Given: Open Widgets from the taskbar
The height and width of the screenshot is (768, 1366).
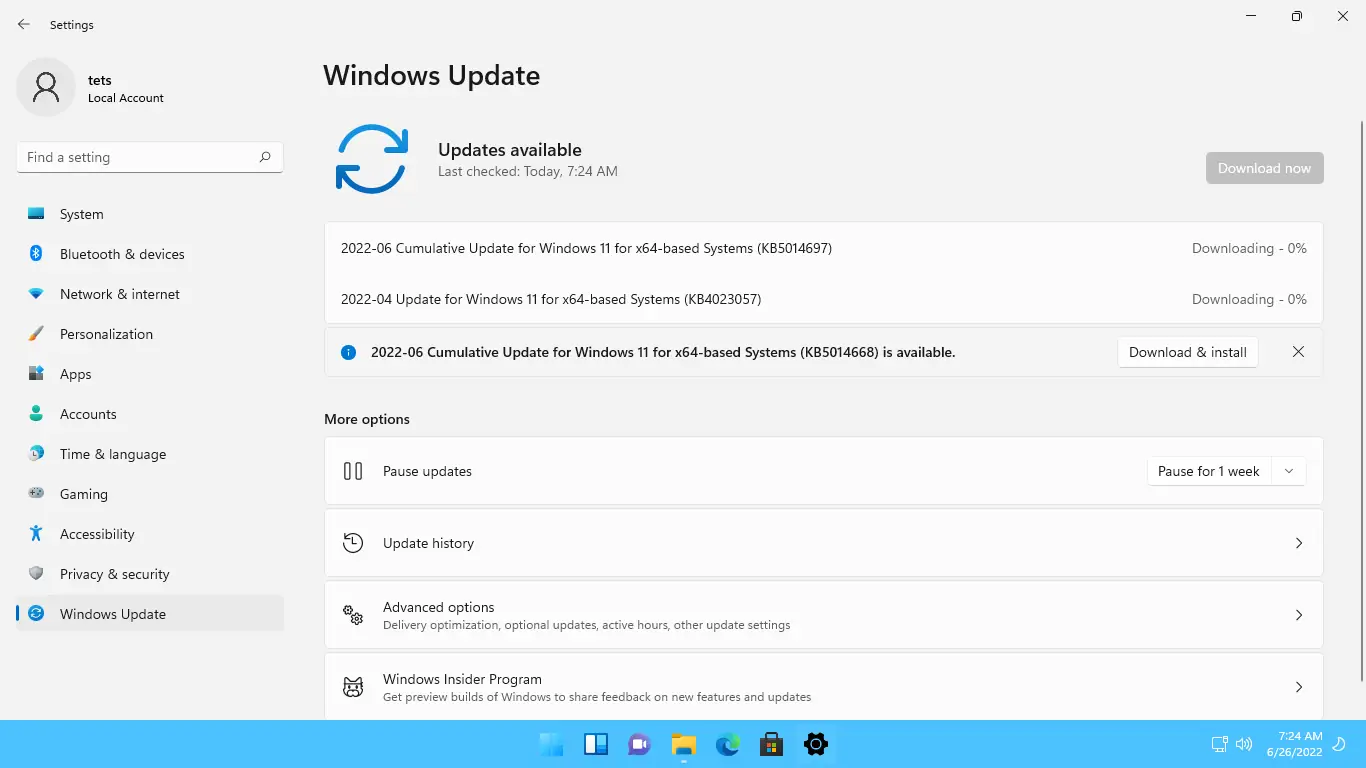Looking at the screenshot, I should pos(596,744).
